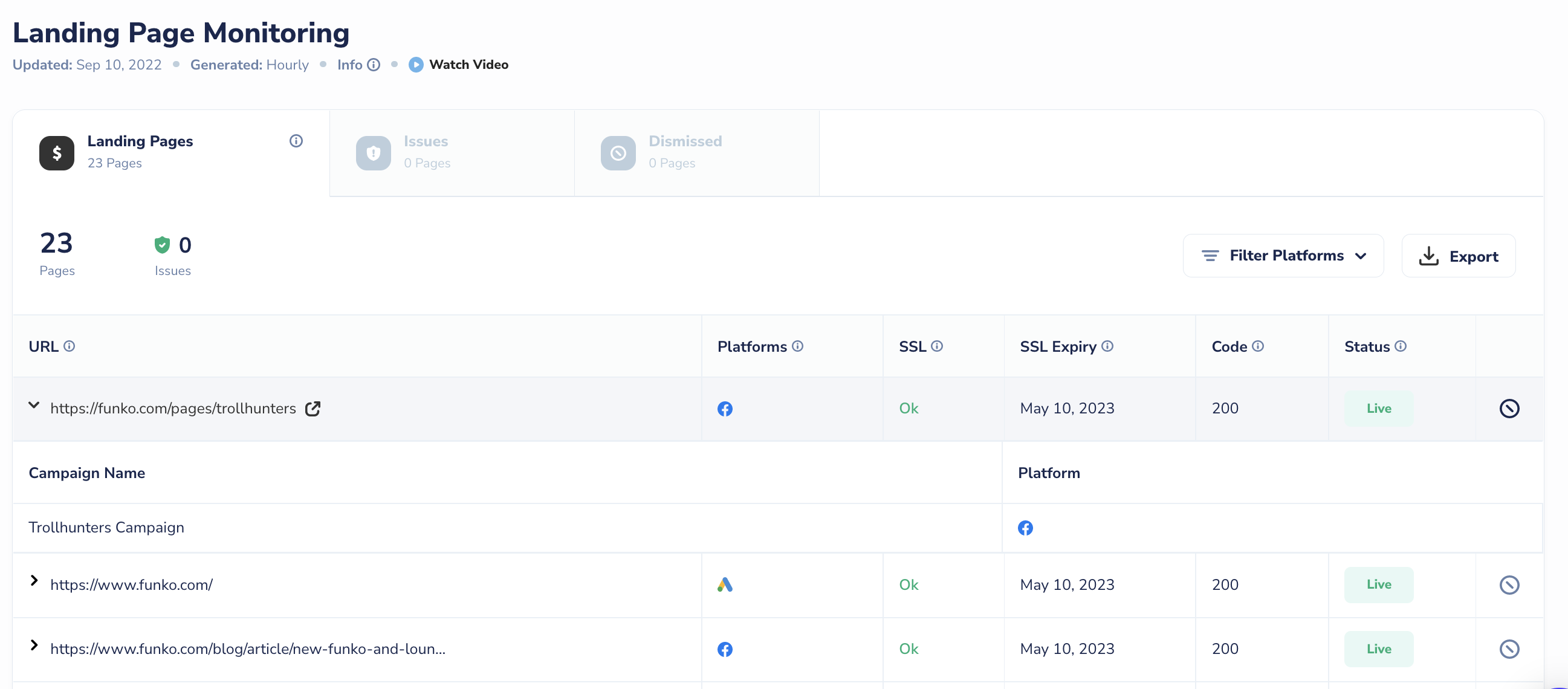Viewport: 1568px width, 689px height.
Task: Click Facebook icon in trollhunters row
Action: click(724, 409)
